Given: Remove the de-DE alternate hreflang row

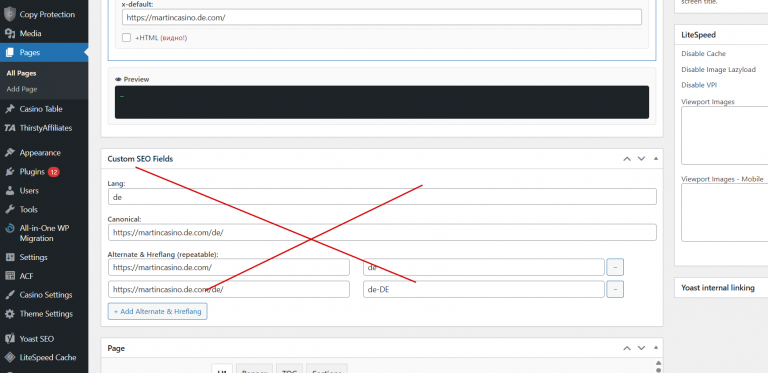Looking at the screenshot, I should [x=615, y=289].
